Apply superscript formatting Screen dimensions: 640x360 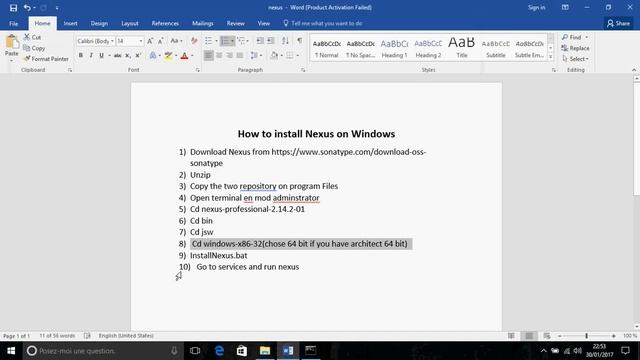[138, 55]
